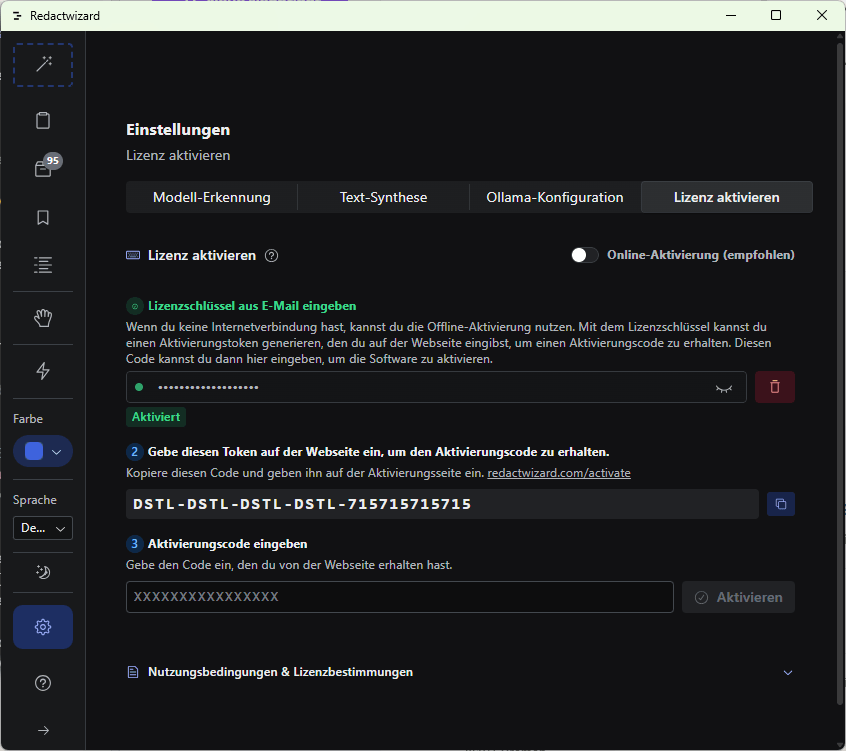The height and width of the screenshot is (751, 846).
Task: Click help icon next to Lizenz aktivieren
Action: tap(271, 256)
